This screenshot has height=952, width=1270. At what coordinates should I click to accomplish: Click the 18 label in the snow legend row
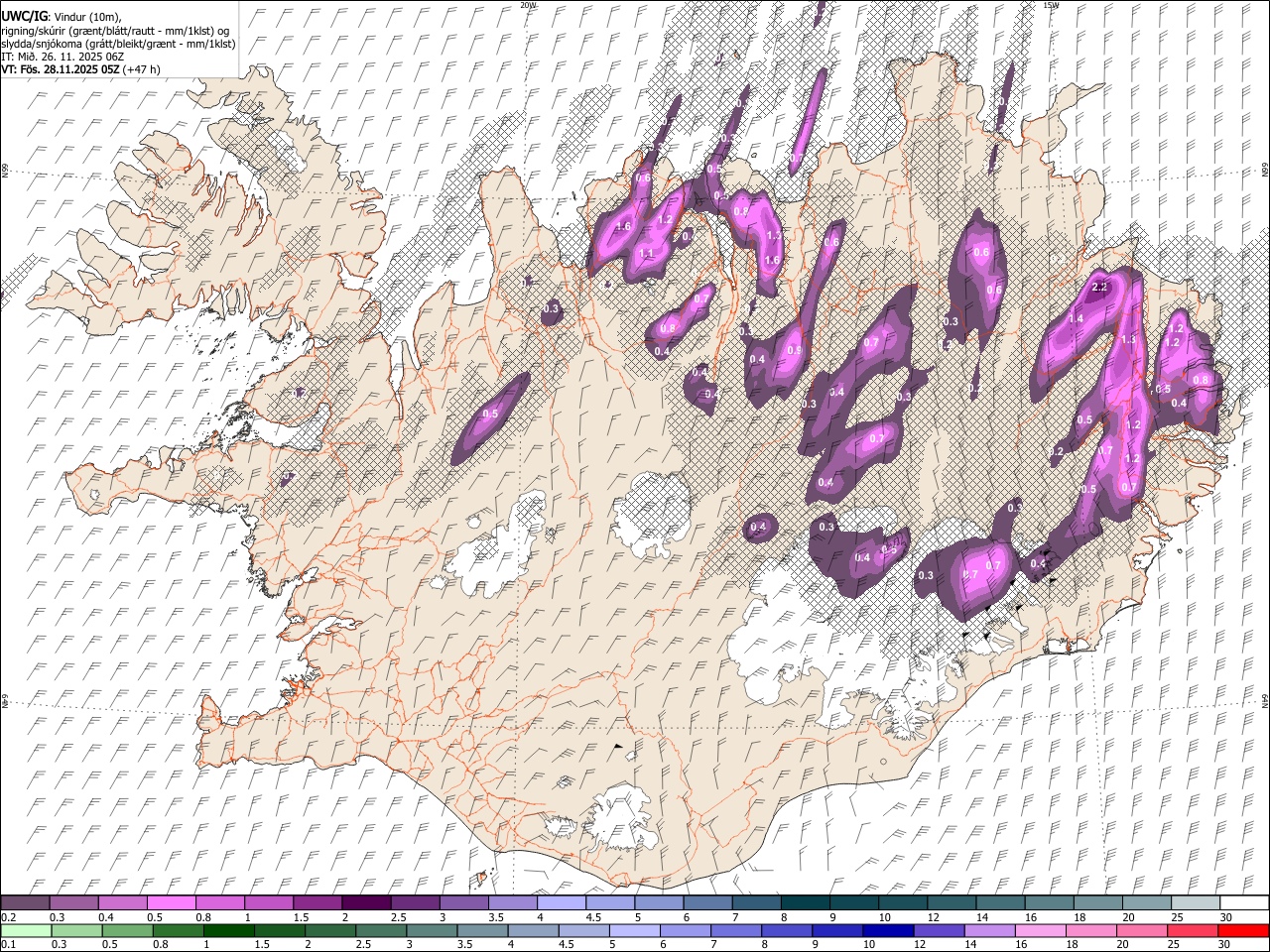click(1079, 917)
